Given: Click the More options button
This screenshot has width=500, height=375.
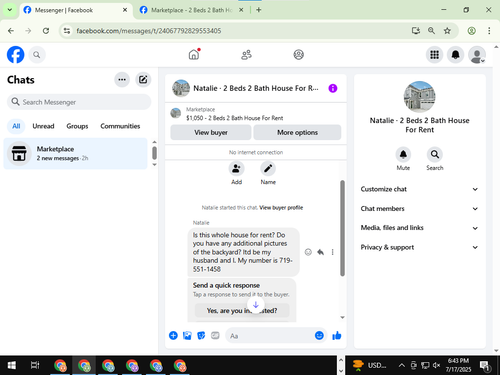Looking at the screenshot, I should (297, 132).
